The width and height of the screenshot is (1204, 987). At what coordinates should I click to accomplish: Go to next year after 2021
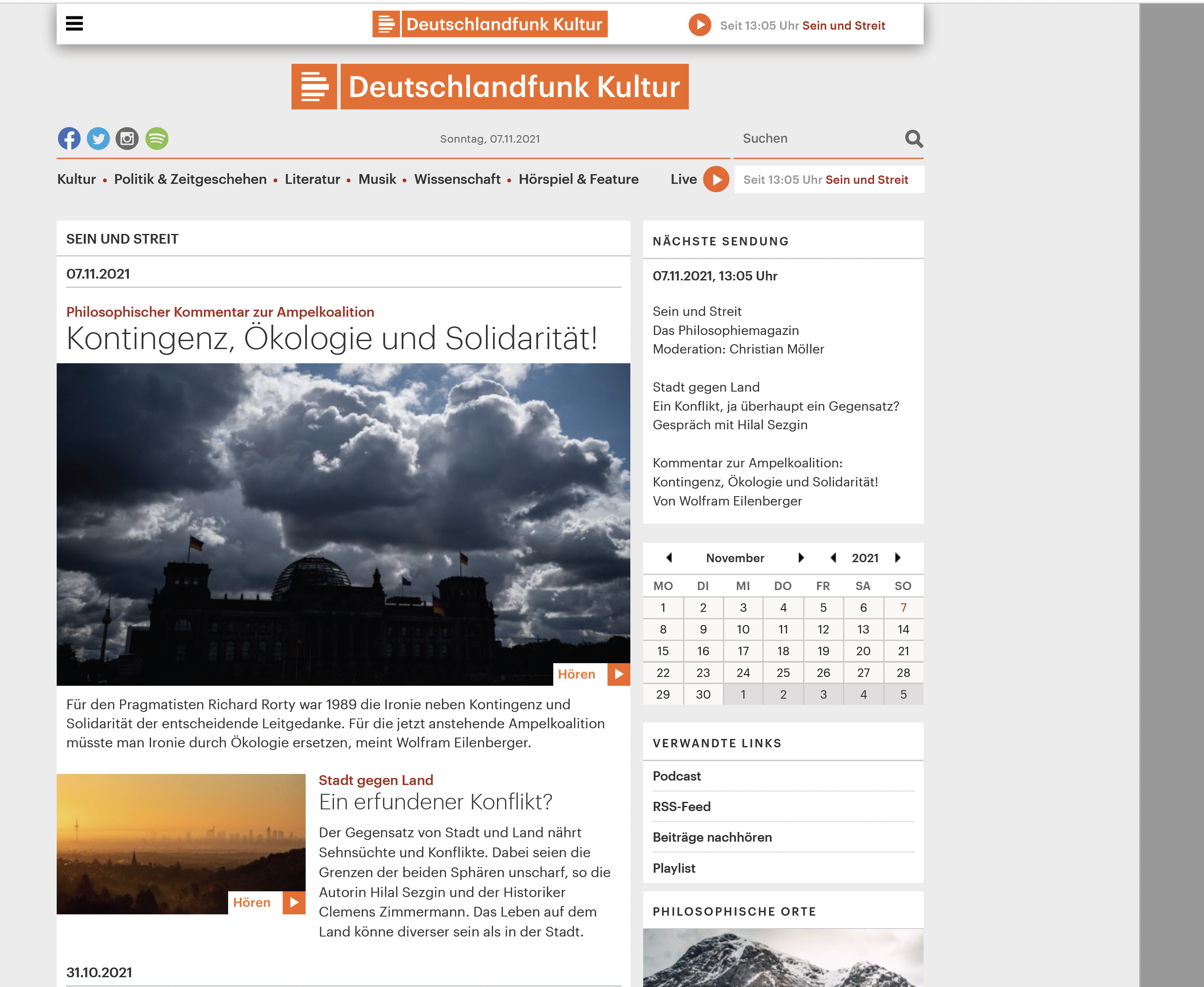897,558
